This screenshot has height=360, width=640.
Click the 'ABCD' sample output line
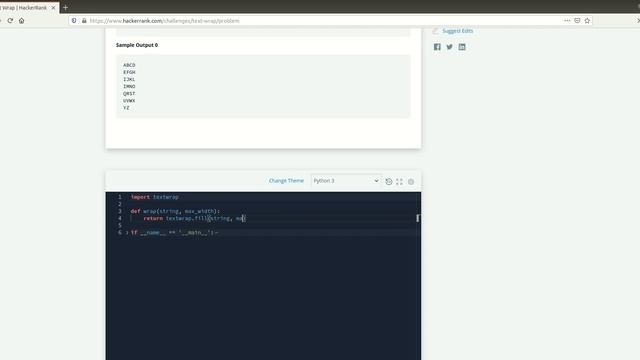click(129, 65)
